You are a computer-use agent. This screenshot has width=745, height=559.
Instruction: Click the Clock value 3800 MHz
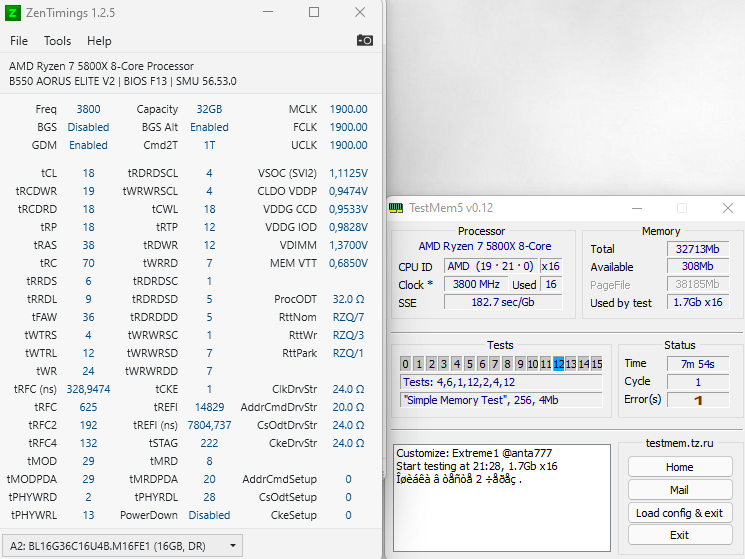pos(476,284)
